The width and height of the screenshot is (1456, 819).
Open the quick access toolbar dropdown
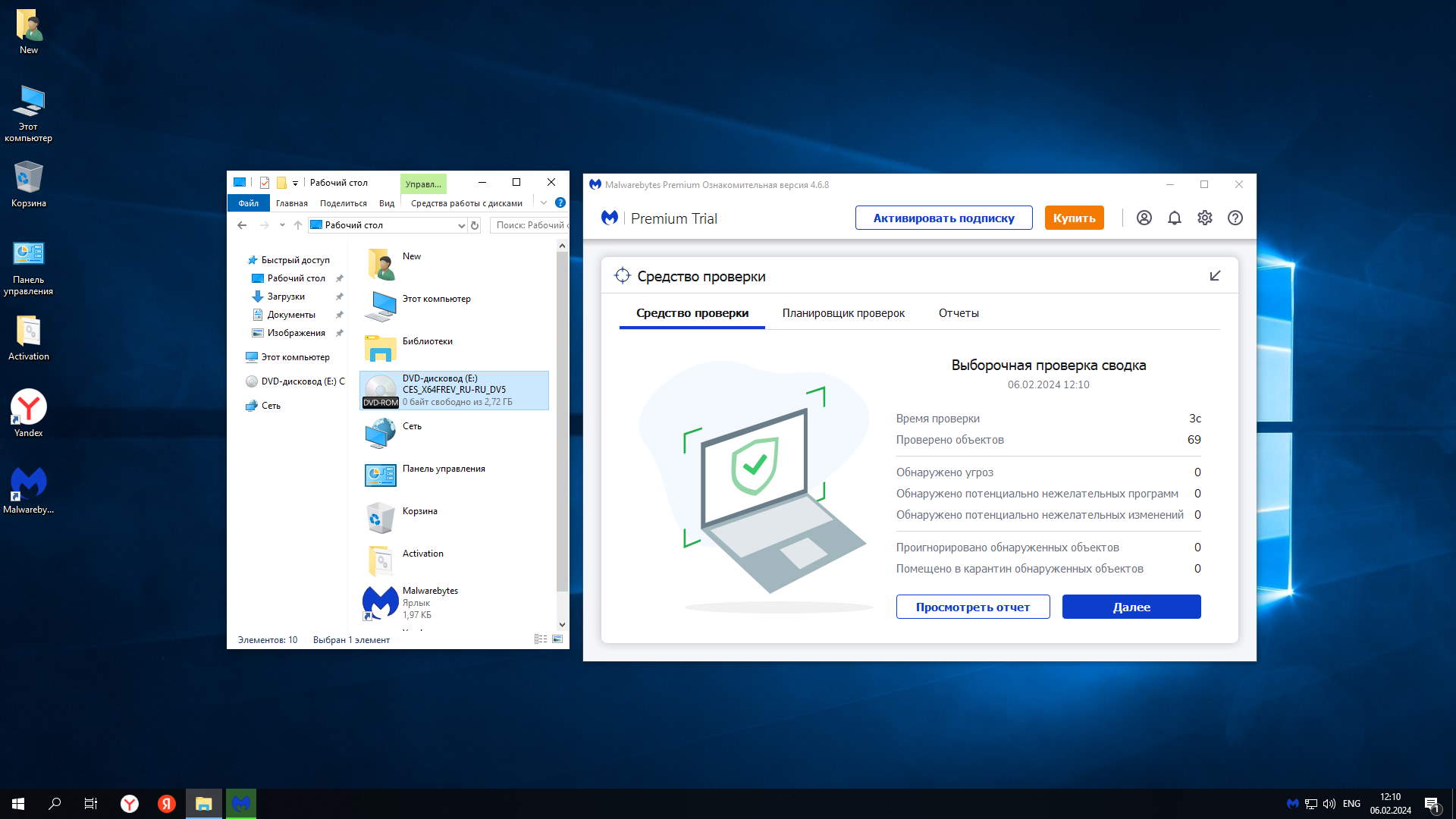[296, 183]
